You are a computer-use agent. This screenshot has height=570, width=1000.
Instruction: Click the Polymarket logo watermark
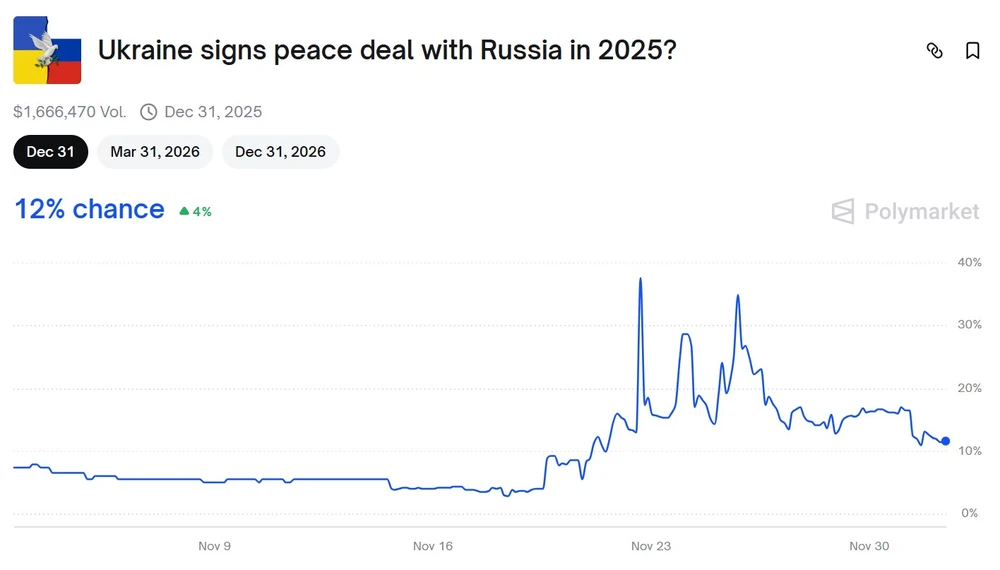coord(905,211)
